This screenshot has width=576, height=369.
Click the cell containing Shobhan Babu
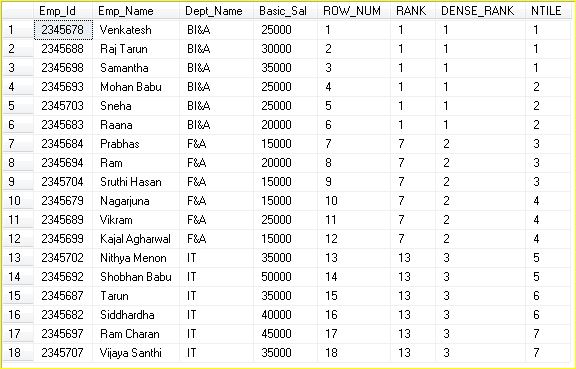coord(136,277)
